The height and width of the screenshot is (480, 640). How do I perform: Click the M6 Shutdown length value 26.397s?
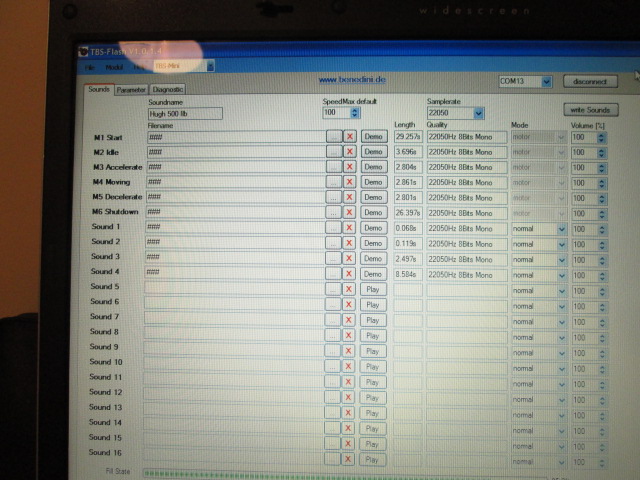click(408, 213)
